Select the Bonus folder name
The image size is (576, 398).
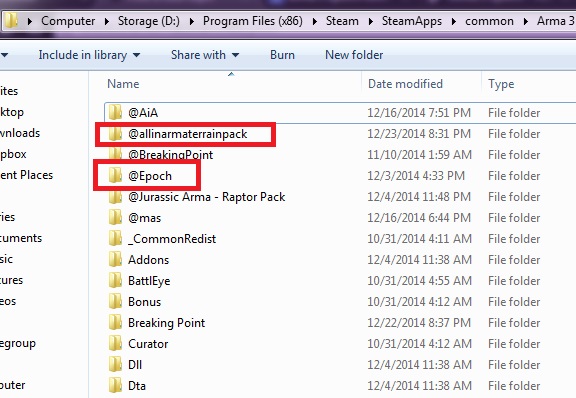coord(144,302)
